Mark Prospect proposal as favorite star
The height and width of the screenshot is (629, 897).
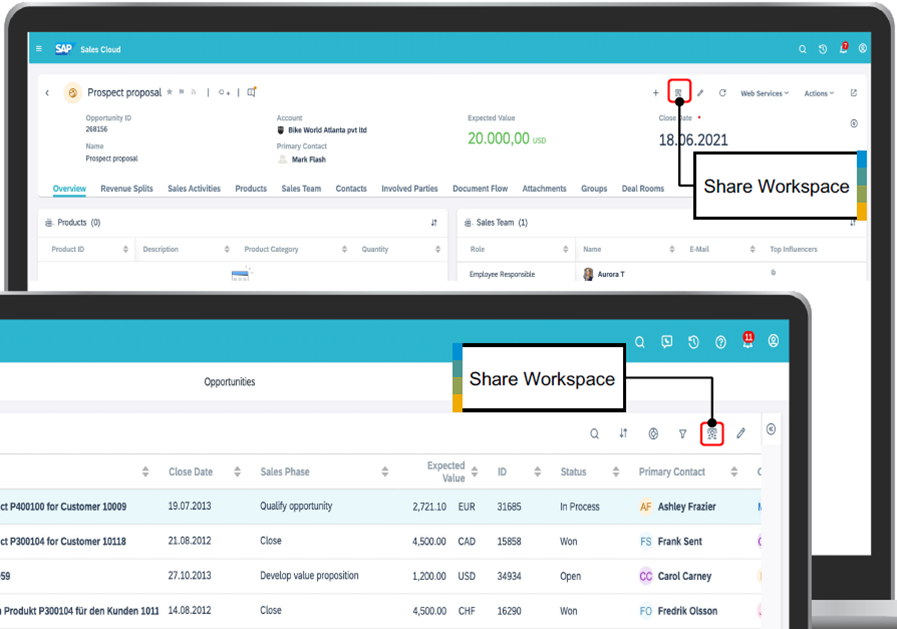point(169,91)
